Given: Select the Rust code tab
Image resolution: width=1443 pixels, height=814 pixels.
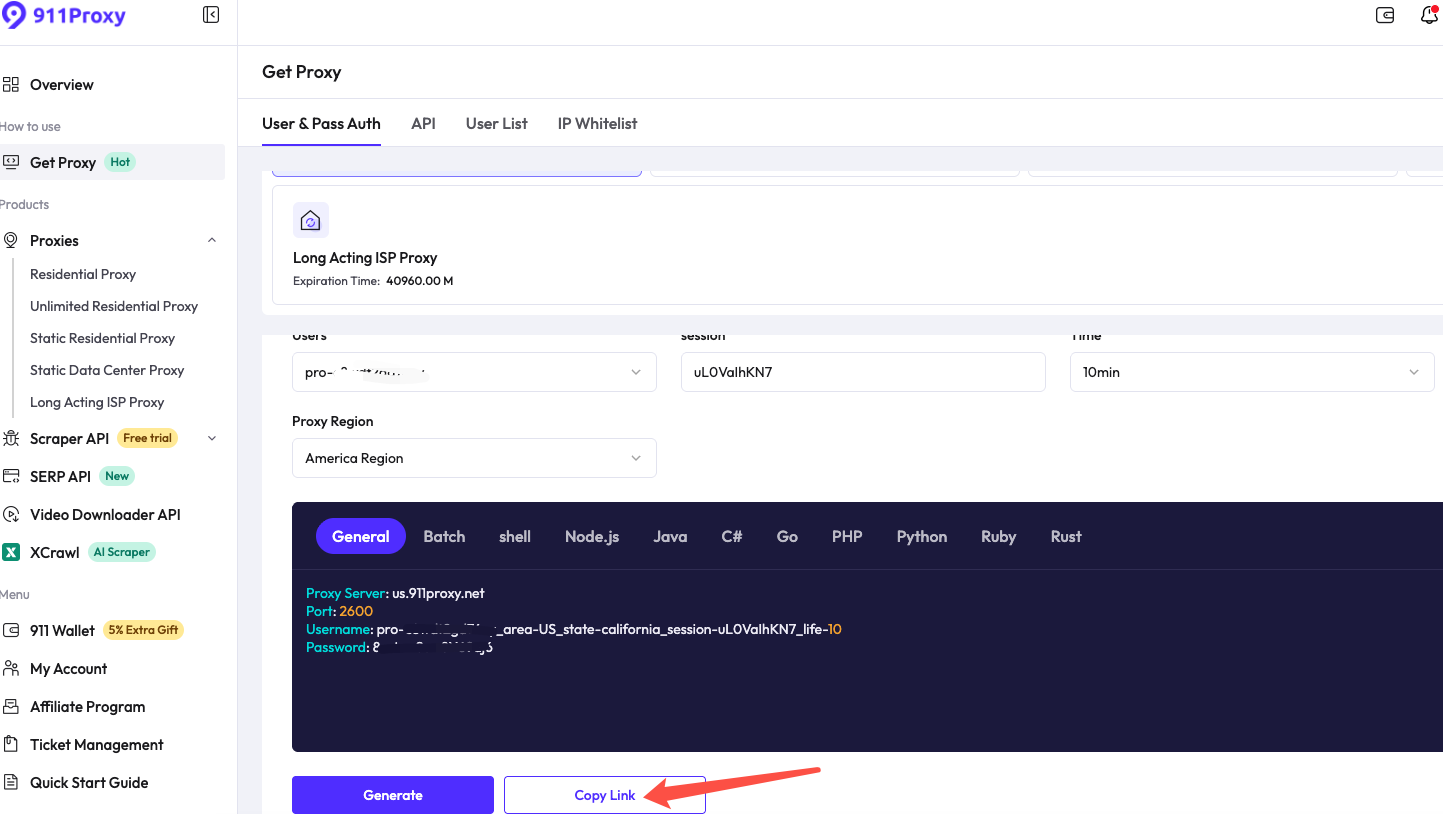Looking at the screenshot, I should click(1066, 537).
